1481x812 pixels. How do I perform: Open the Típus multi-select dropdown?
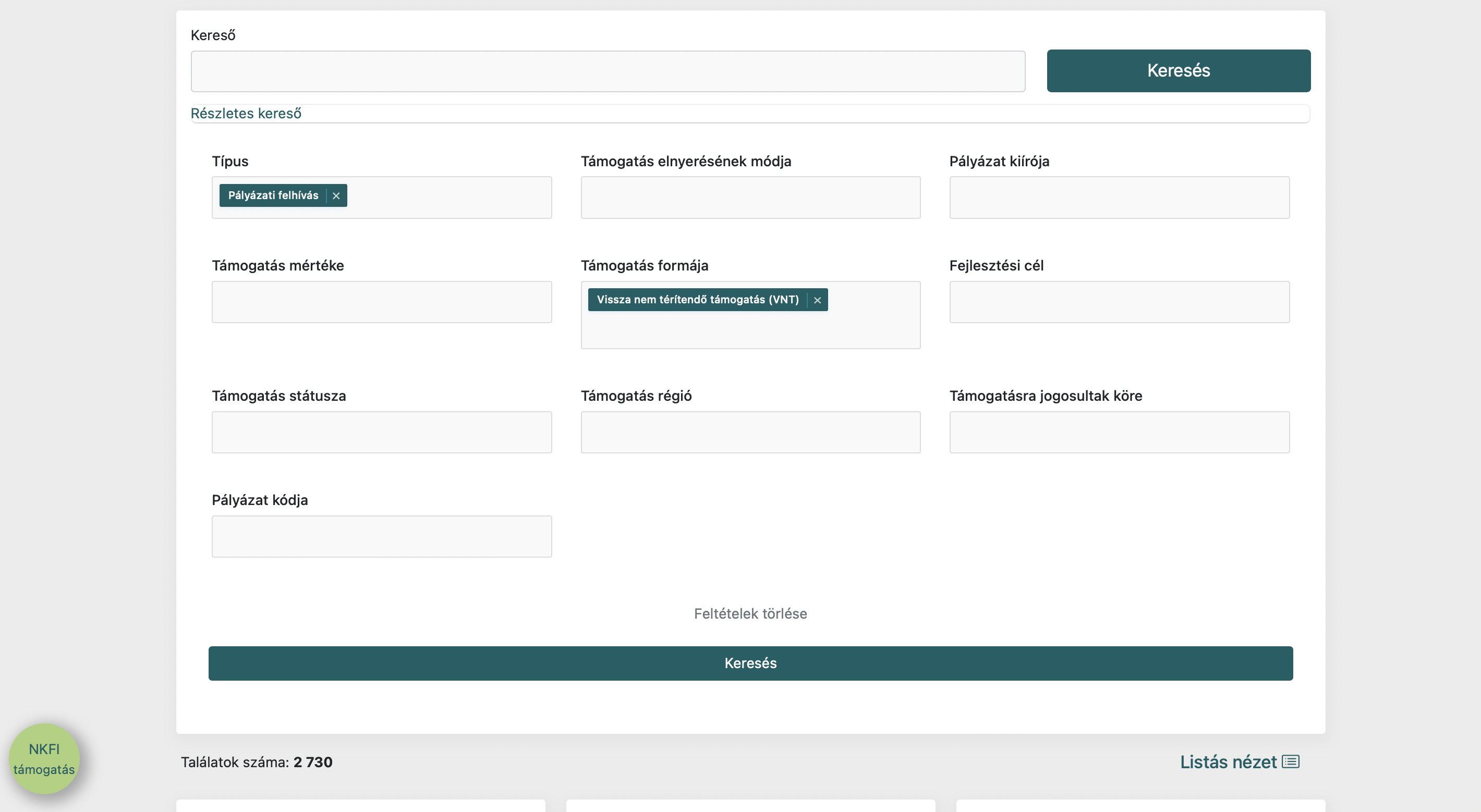[x=448, y=197]
